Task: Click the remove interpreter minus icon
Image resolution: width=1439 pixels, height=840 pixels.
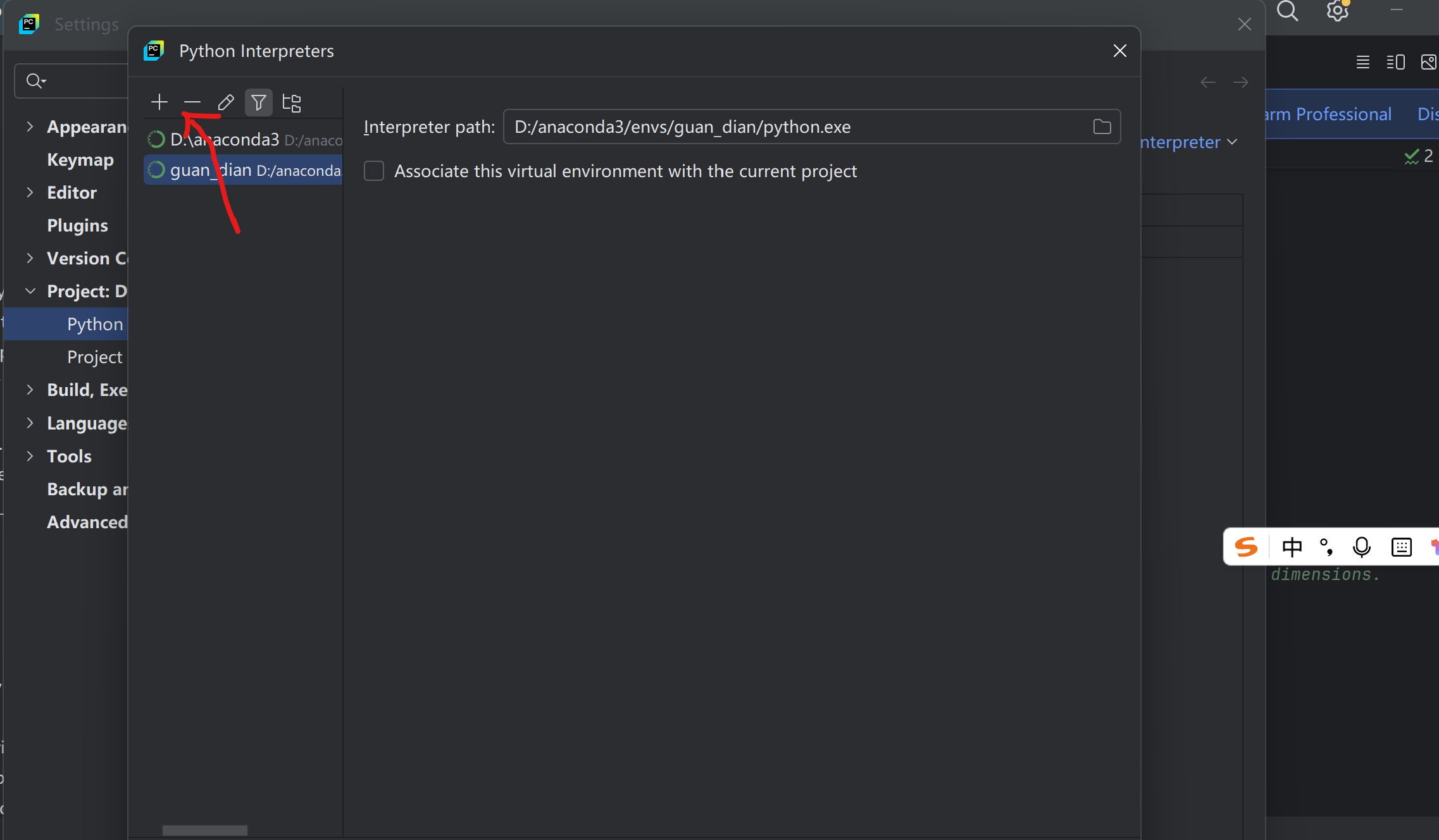Action: [x=192, y=102]
